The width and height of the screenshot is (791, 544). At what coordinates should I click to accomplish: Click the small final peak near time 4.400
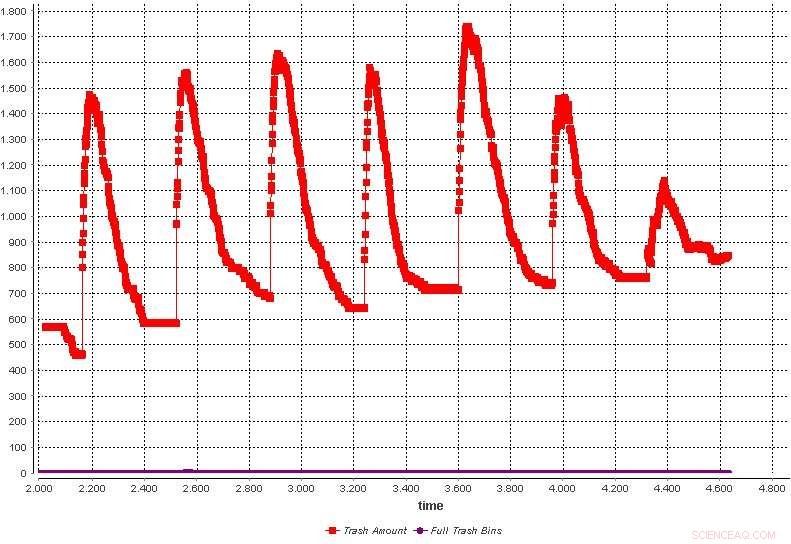(x=663, y=183)
